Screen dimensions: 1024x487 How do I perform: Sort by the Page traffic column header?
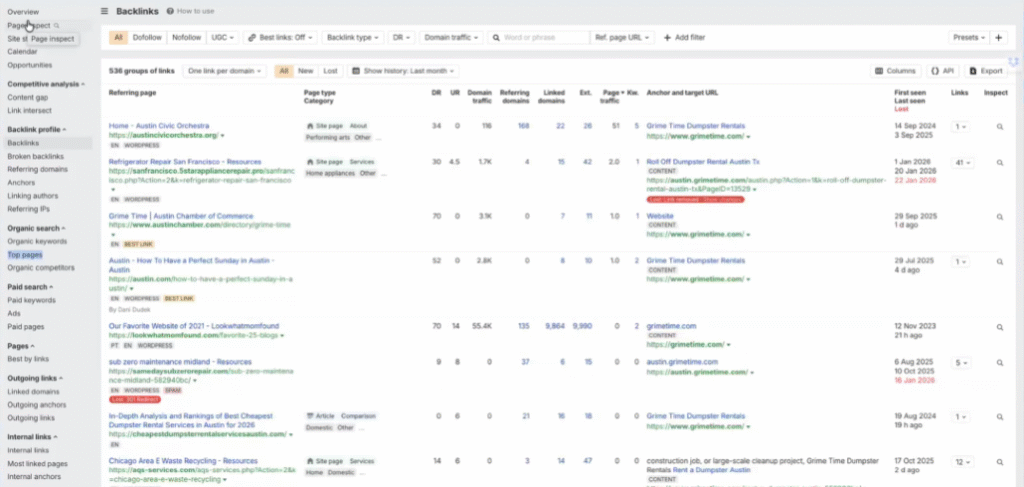tap(609, 96)
